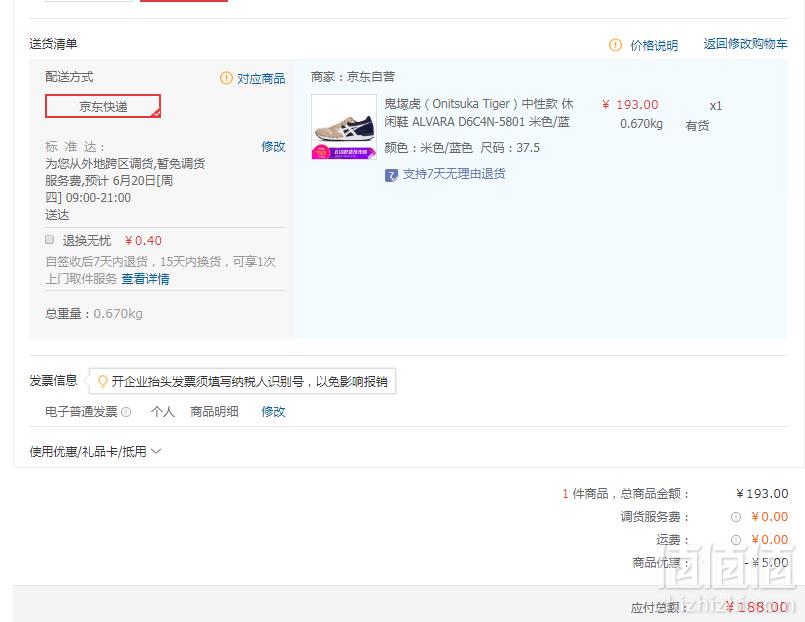The width and height of the screenshot is (805, 622).
Task: Click the lightbulb icon in the invoice tip
Action: 103,381
